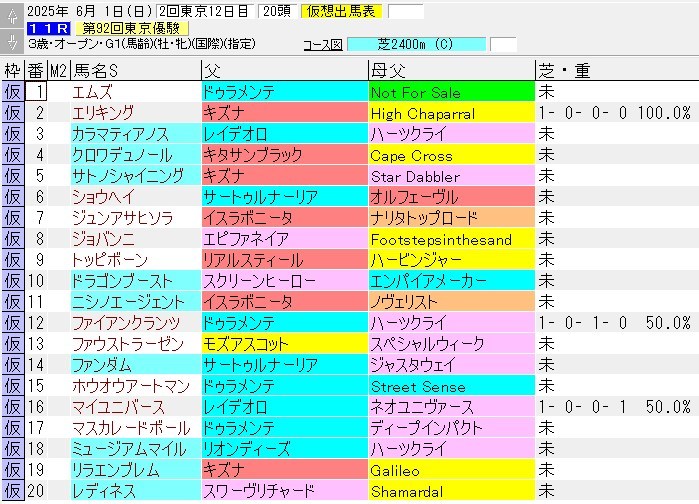
Task: Click the empty box beside 芝2400m (C)
Action: (503, 45)
